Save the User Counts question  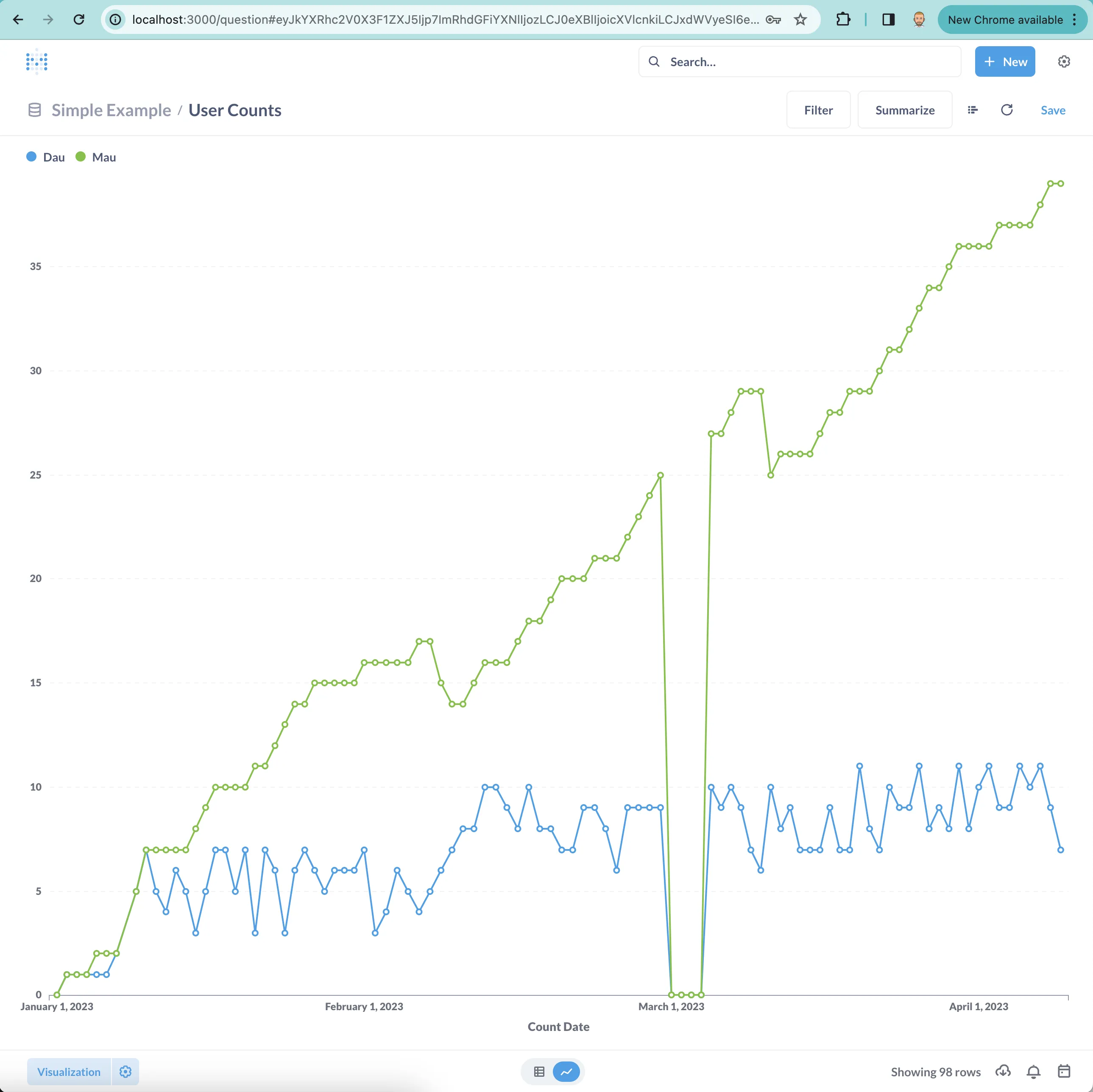point(1053,110)
